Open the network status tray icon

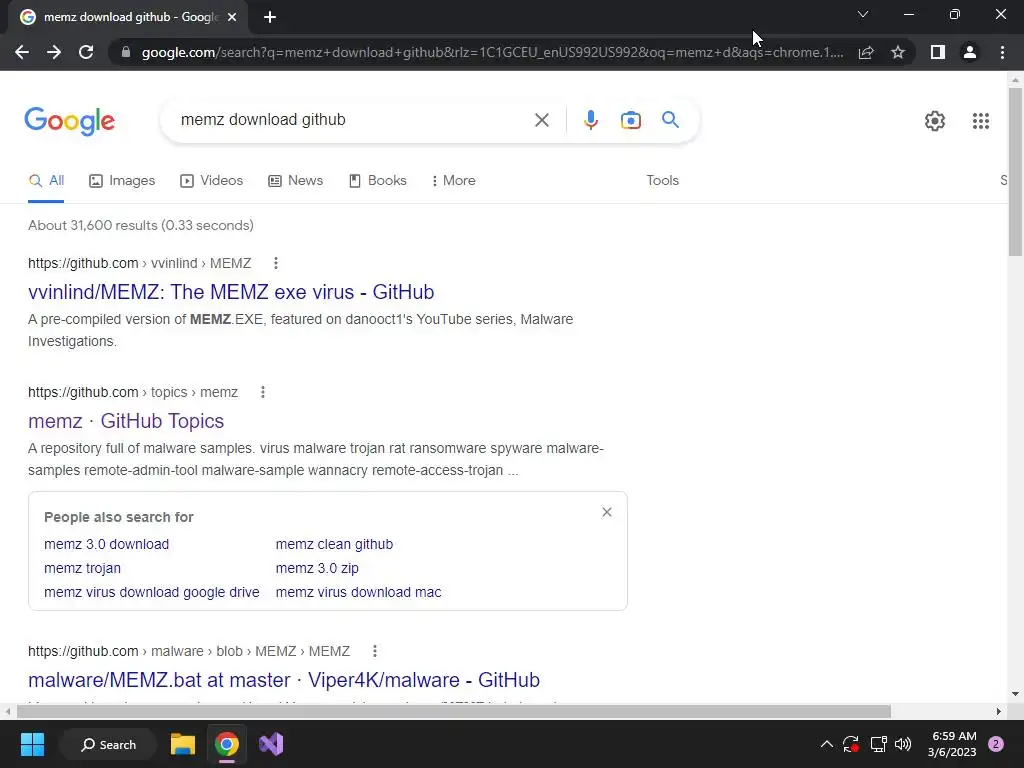[878, 744]
